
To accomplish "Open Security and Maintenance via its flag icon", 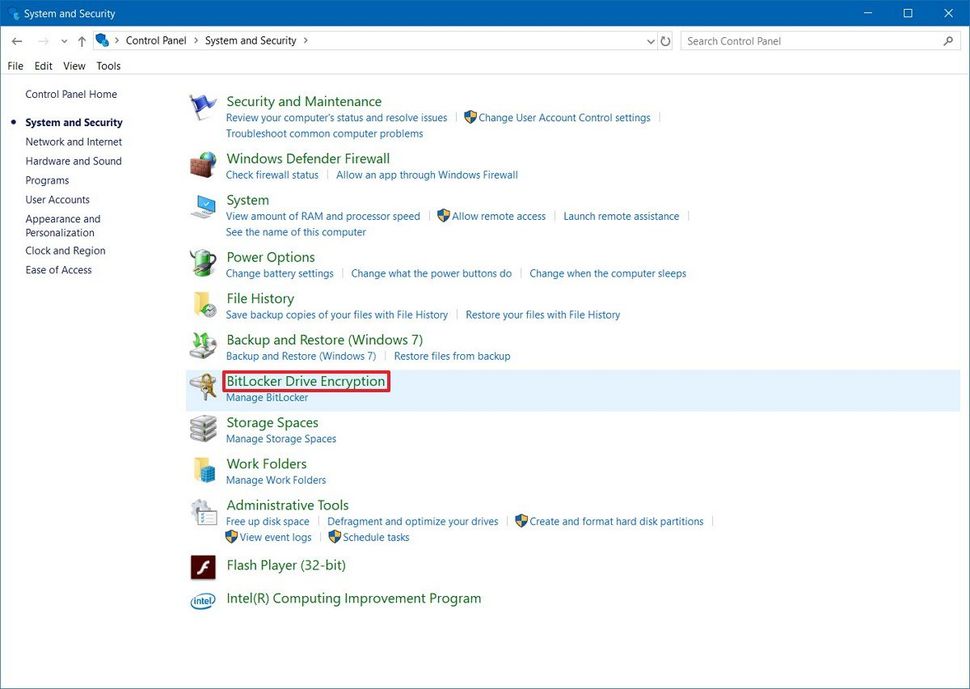I will point(202,106).
